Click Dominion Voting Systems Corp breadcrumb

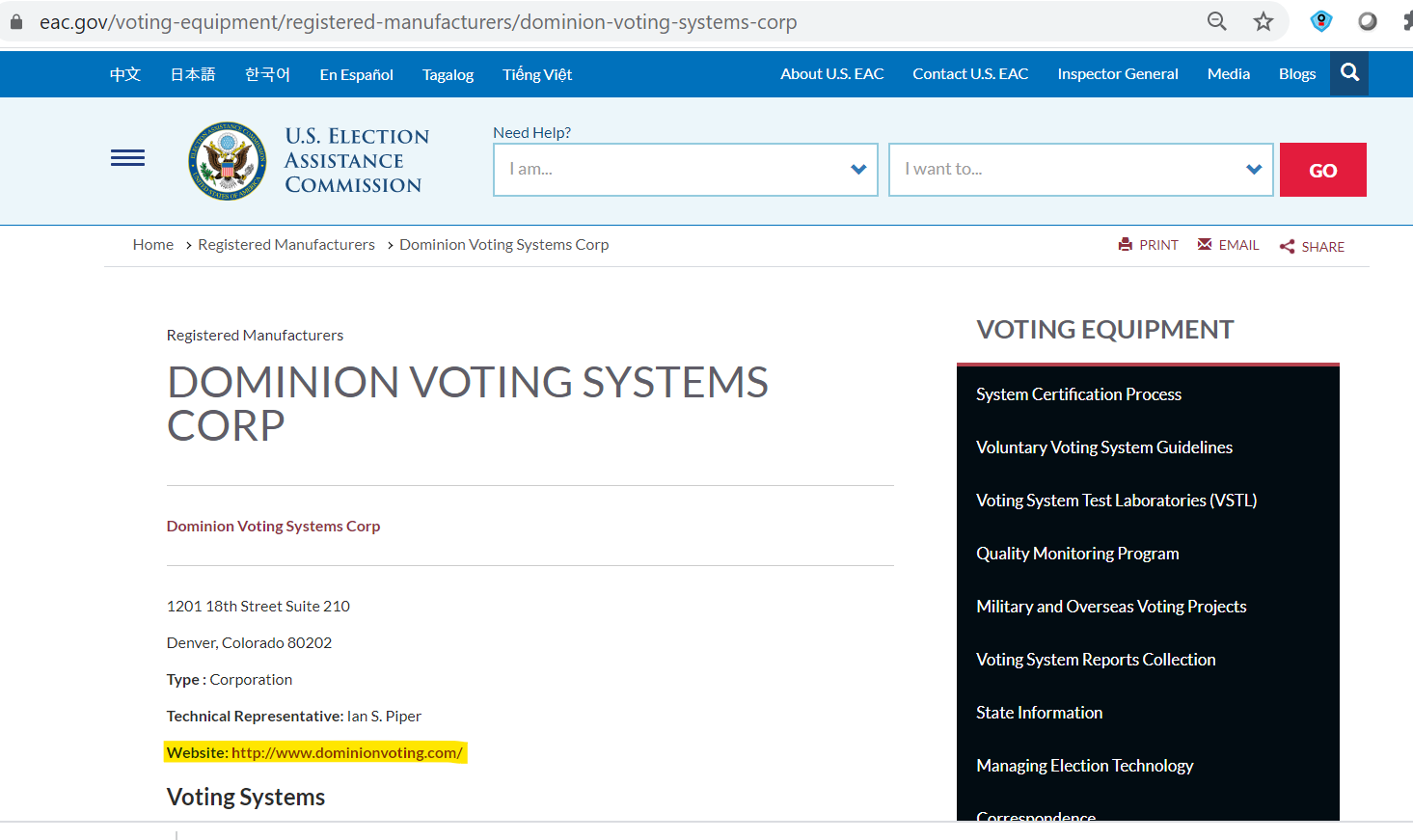point(504,245)
